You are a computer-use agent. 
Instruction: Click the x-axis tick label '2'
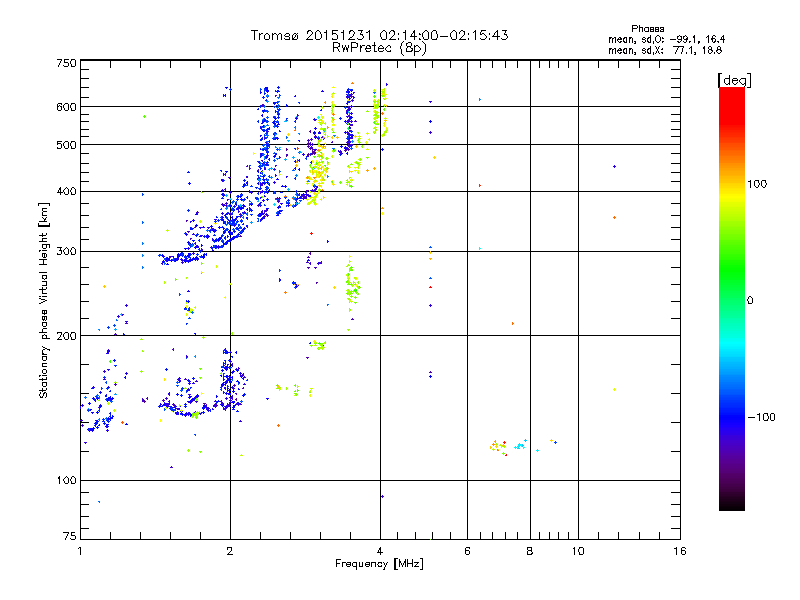coord(230,551)
